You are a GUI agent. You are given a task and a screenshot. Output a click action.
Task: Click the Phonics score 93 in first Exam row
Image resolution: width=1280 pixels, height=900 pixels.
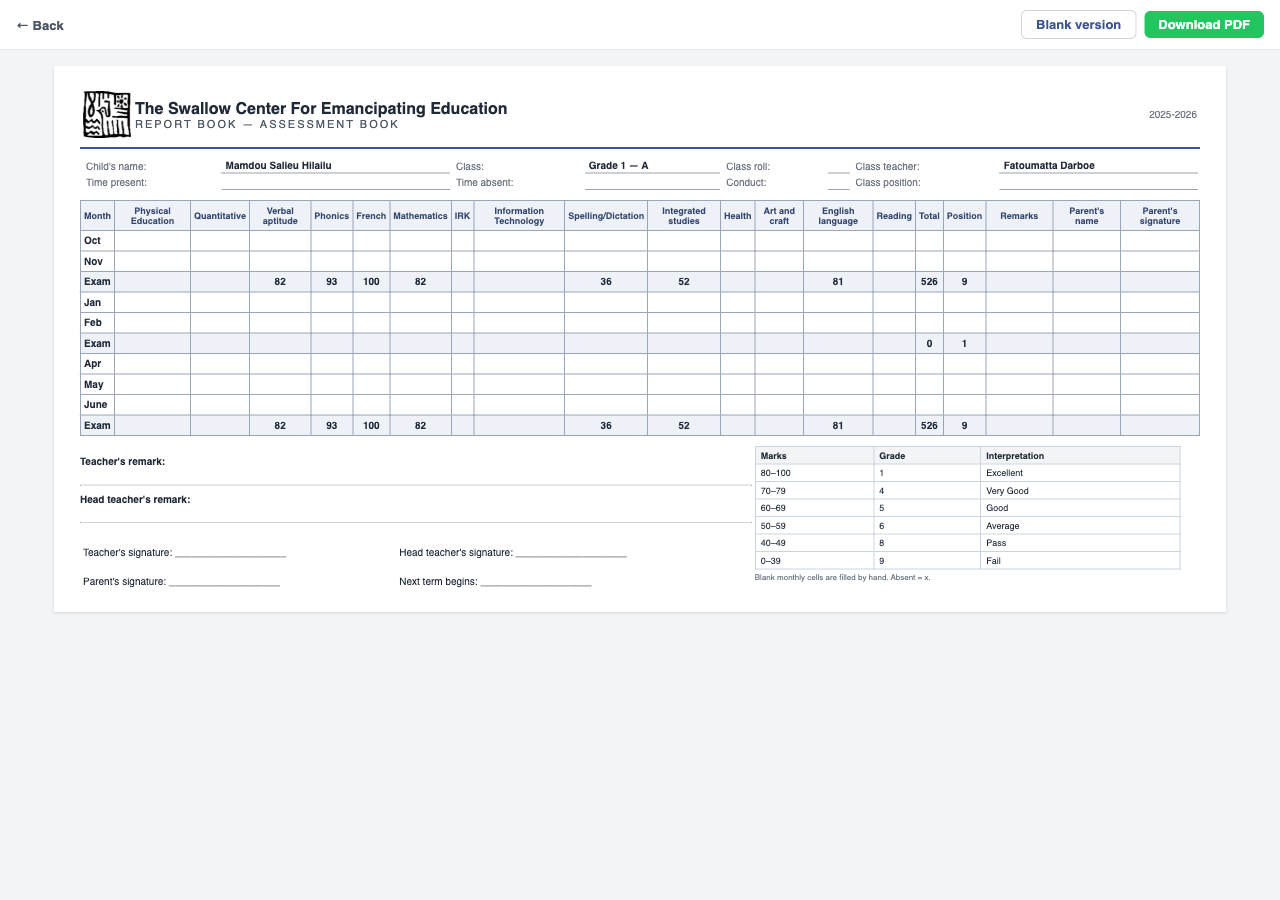[x=332, y=282]
